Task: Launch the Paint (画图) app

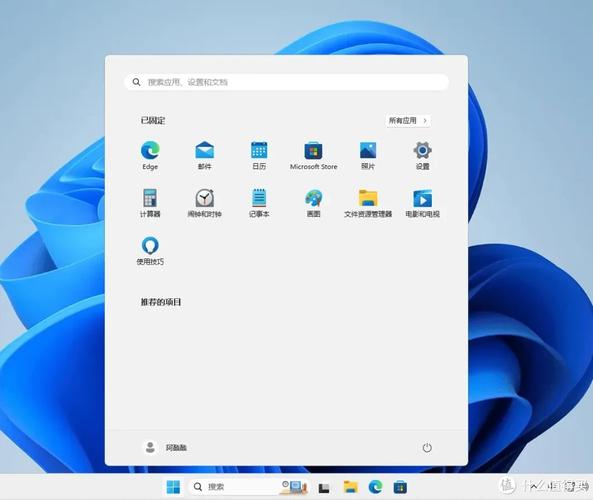Action: (x=314, y=203)
